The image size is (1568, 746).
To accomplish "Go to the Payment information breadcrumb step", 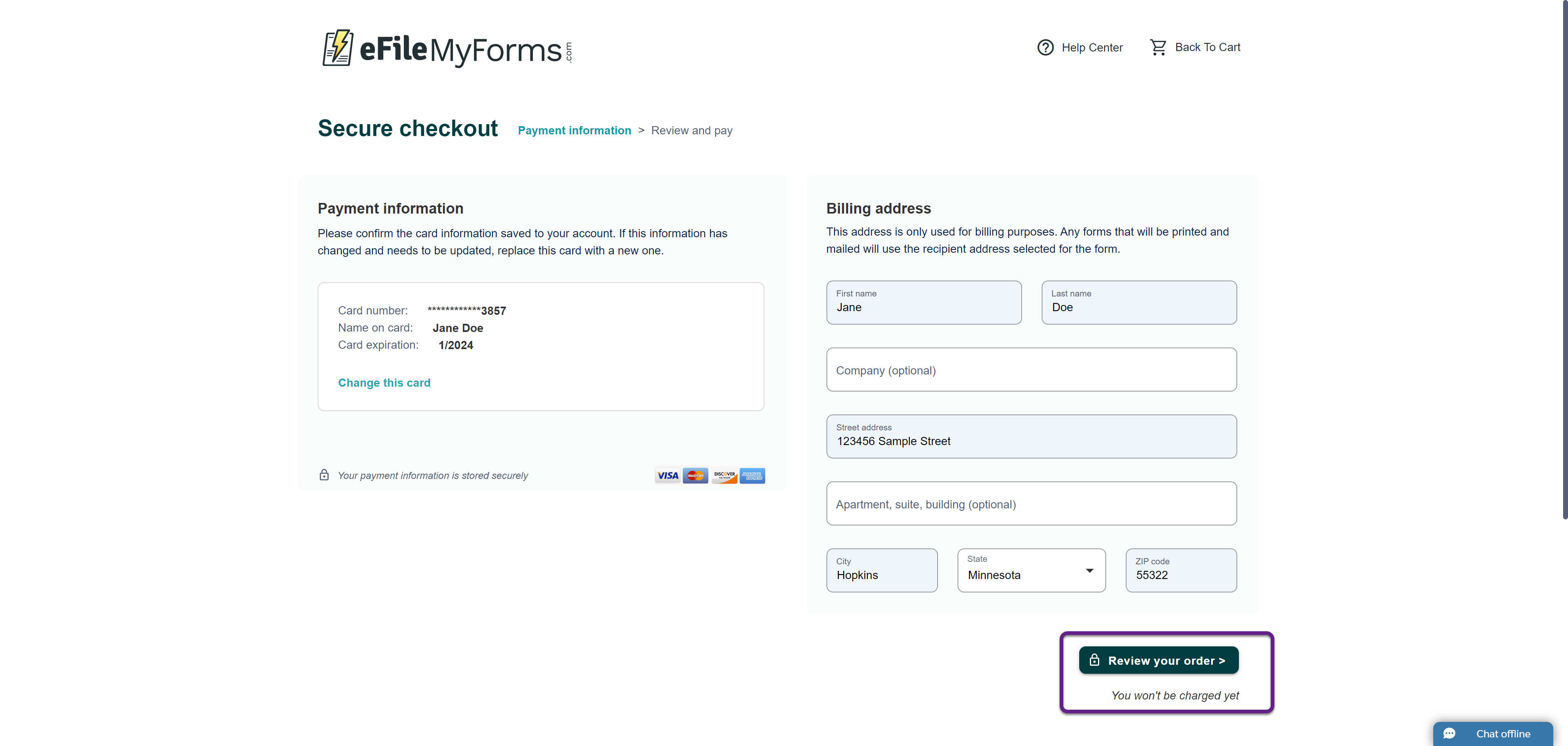I will (x=574, y=131).
